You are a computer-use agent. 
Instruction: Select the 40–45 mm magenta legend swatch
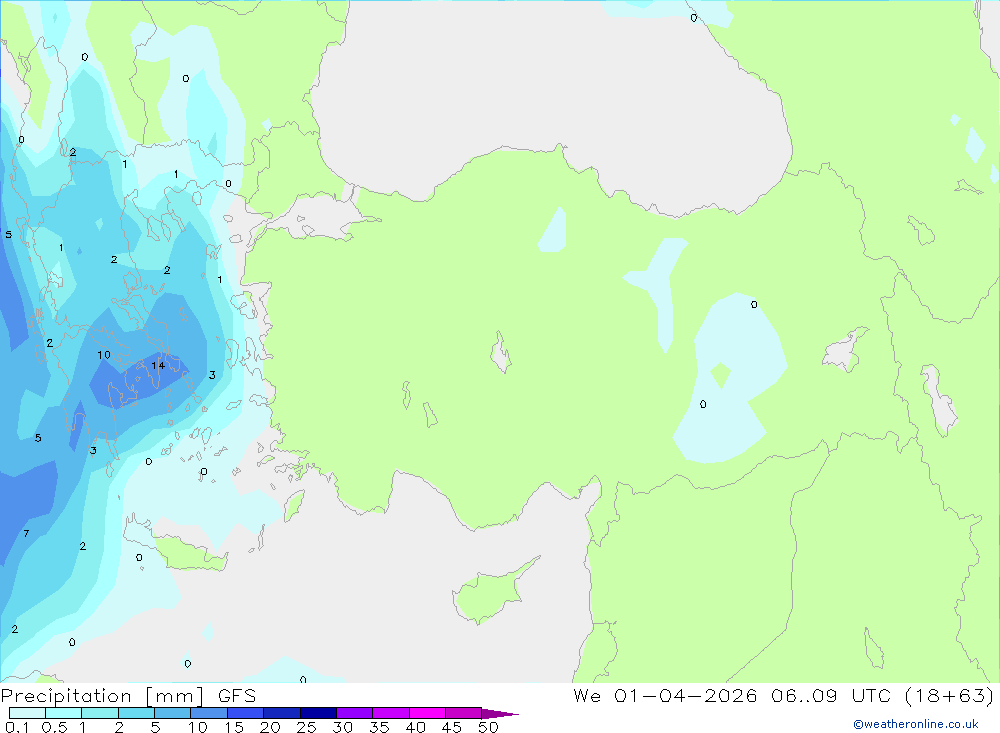(x=427, y=713)
